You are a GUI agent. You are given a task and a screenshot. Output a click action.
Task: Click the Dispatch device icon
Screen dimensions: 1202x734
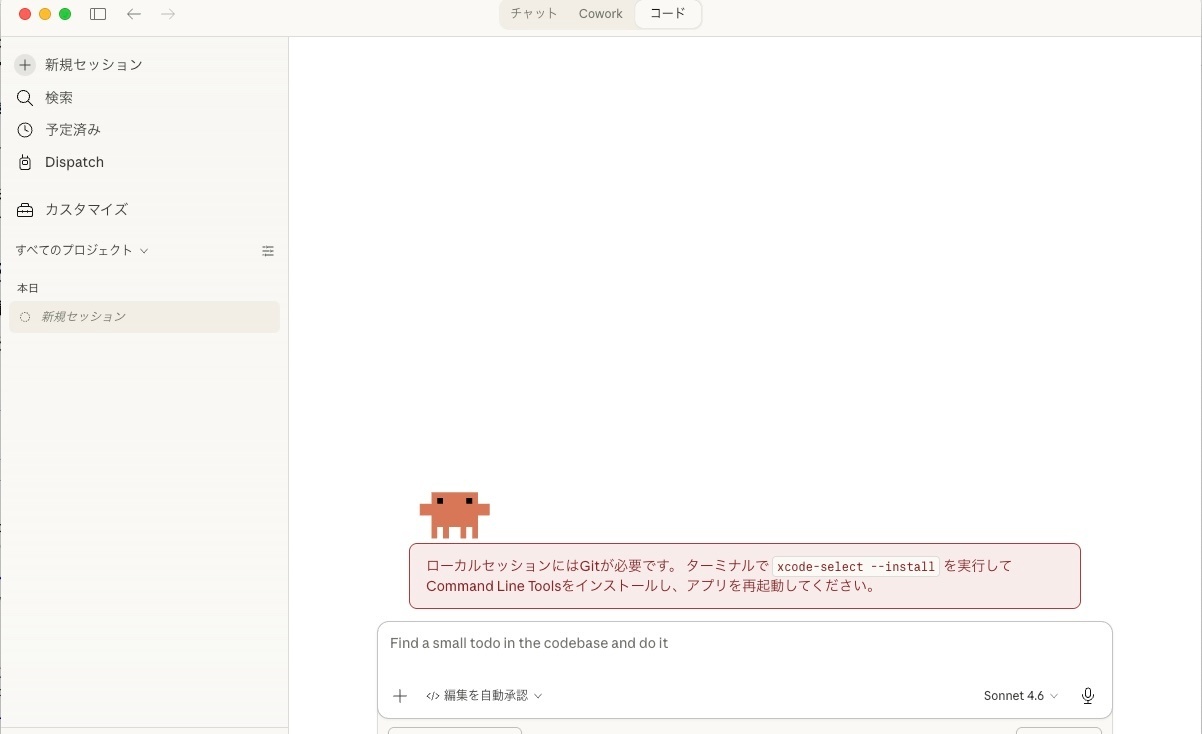(25, 162)
